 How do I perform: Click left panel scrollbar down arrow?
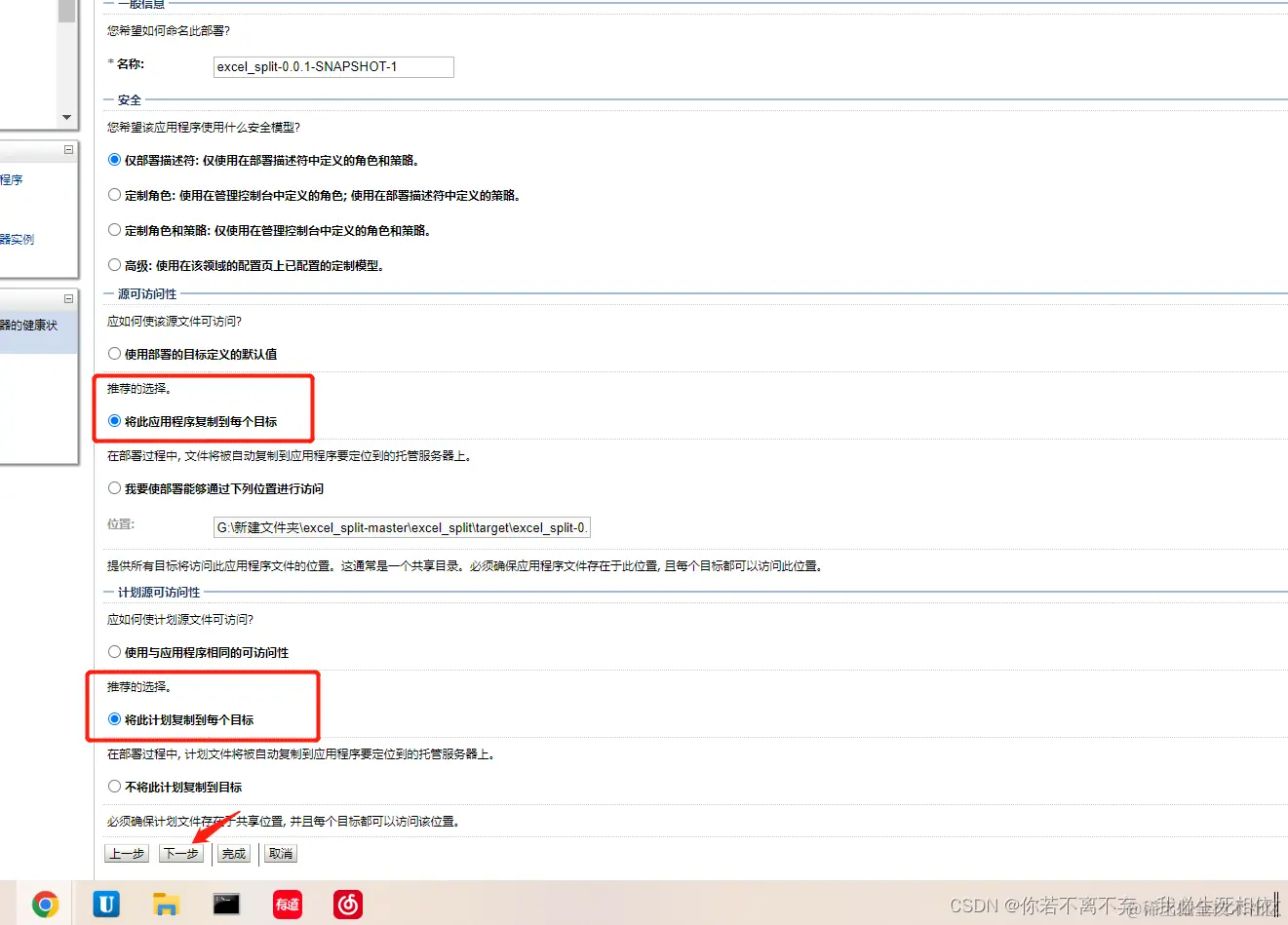click(66, 118)
